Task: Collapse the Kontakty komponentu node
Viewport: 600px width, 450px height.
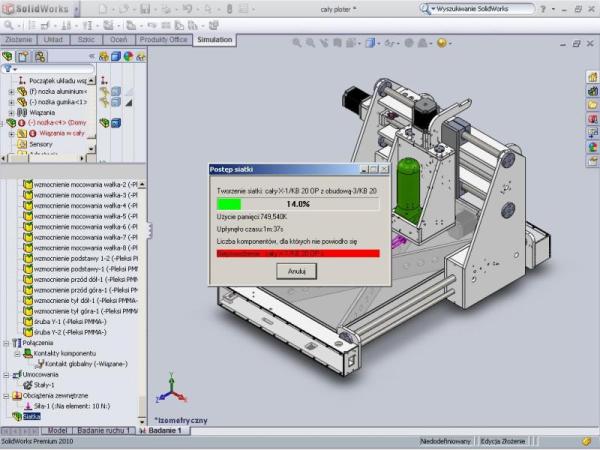Action: (17, 354)
